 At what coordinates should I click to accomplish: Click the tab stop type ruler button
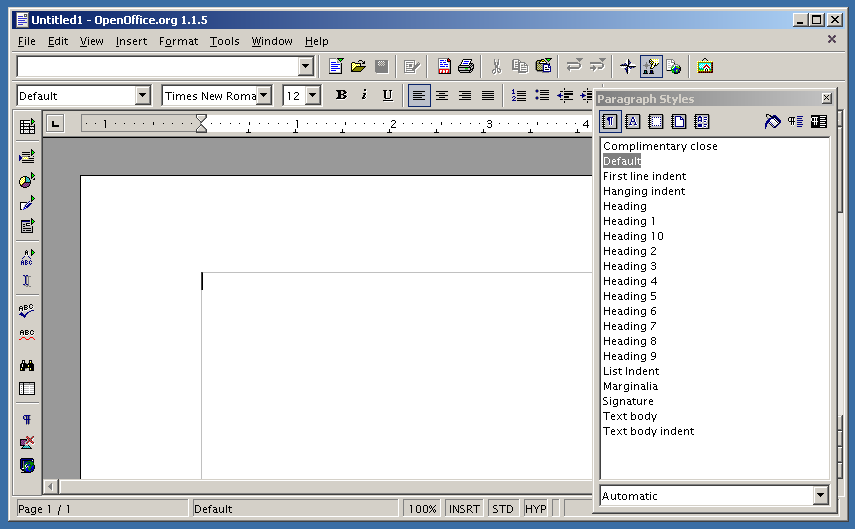55,124
